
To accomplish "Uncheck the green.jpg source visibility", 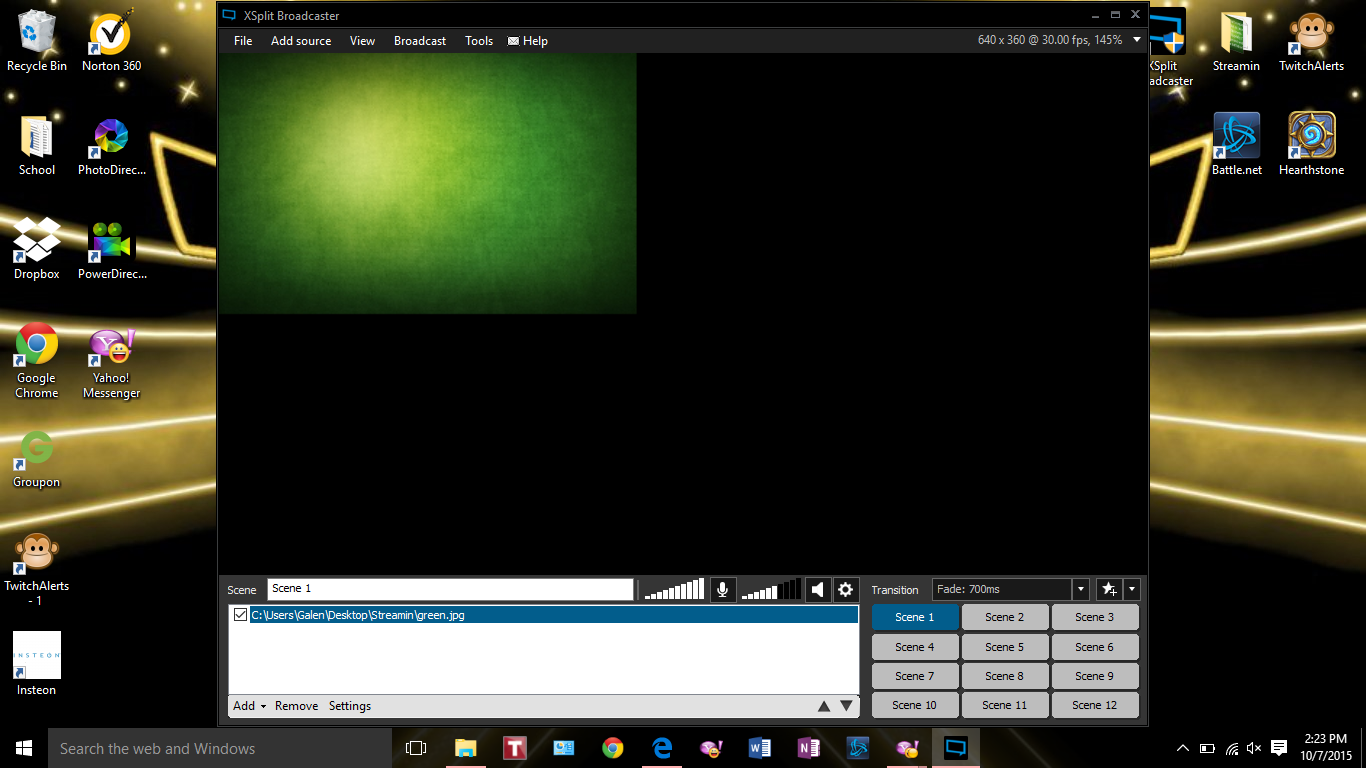I will pos(240,614).
